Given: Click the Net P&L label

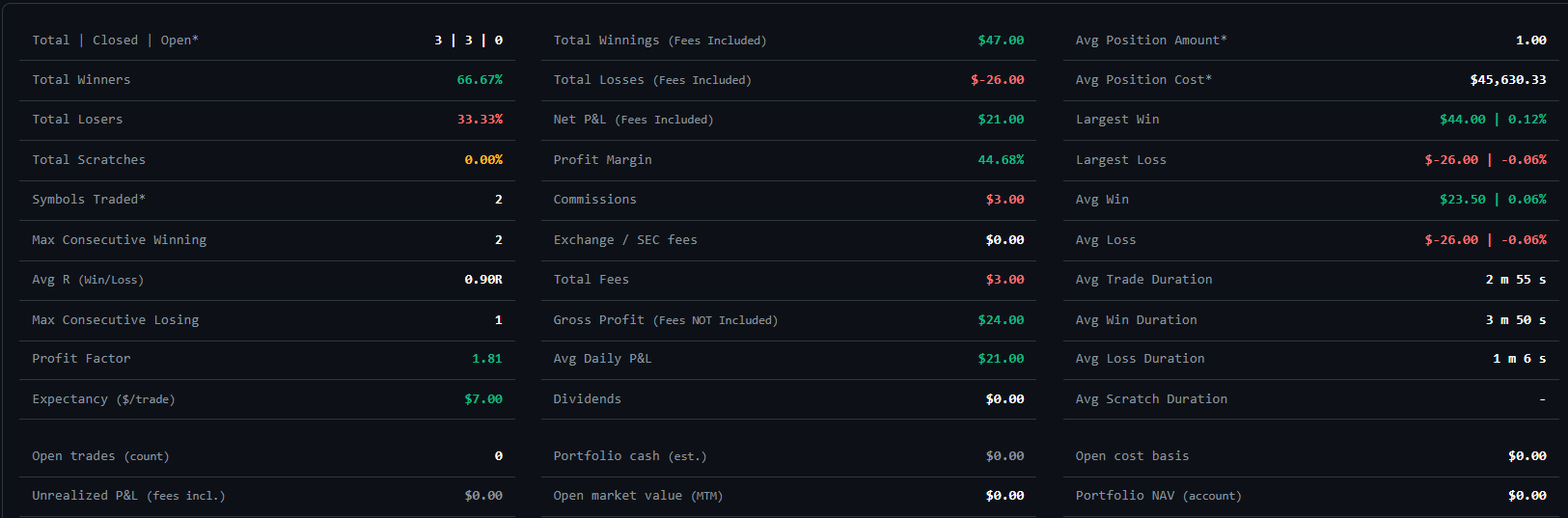Looking at the screenshot, I should point(633,120).
